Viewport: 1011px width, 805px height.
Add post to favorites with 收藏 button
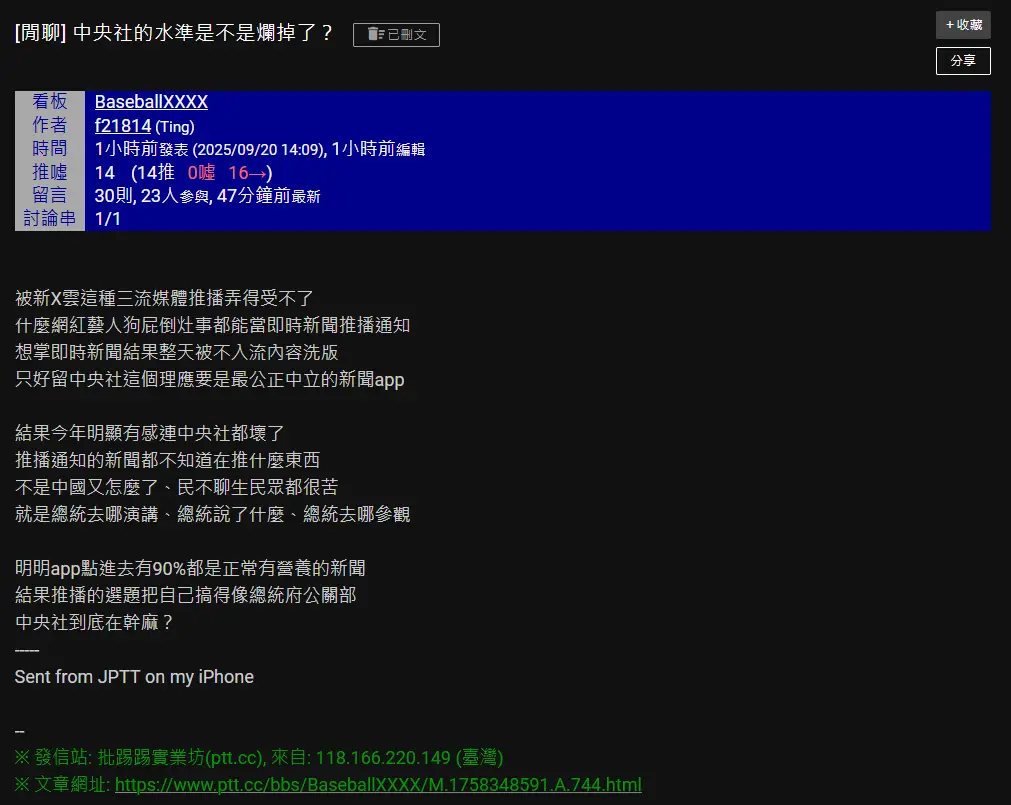pos(963,24)
